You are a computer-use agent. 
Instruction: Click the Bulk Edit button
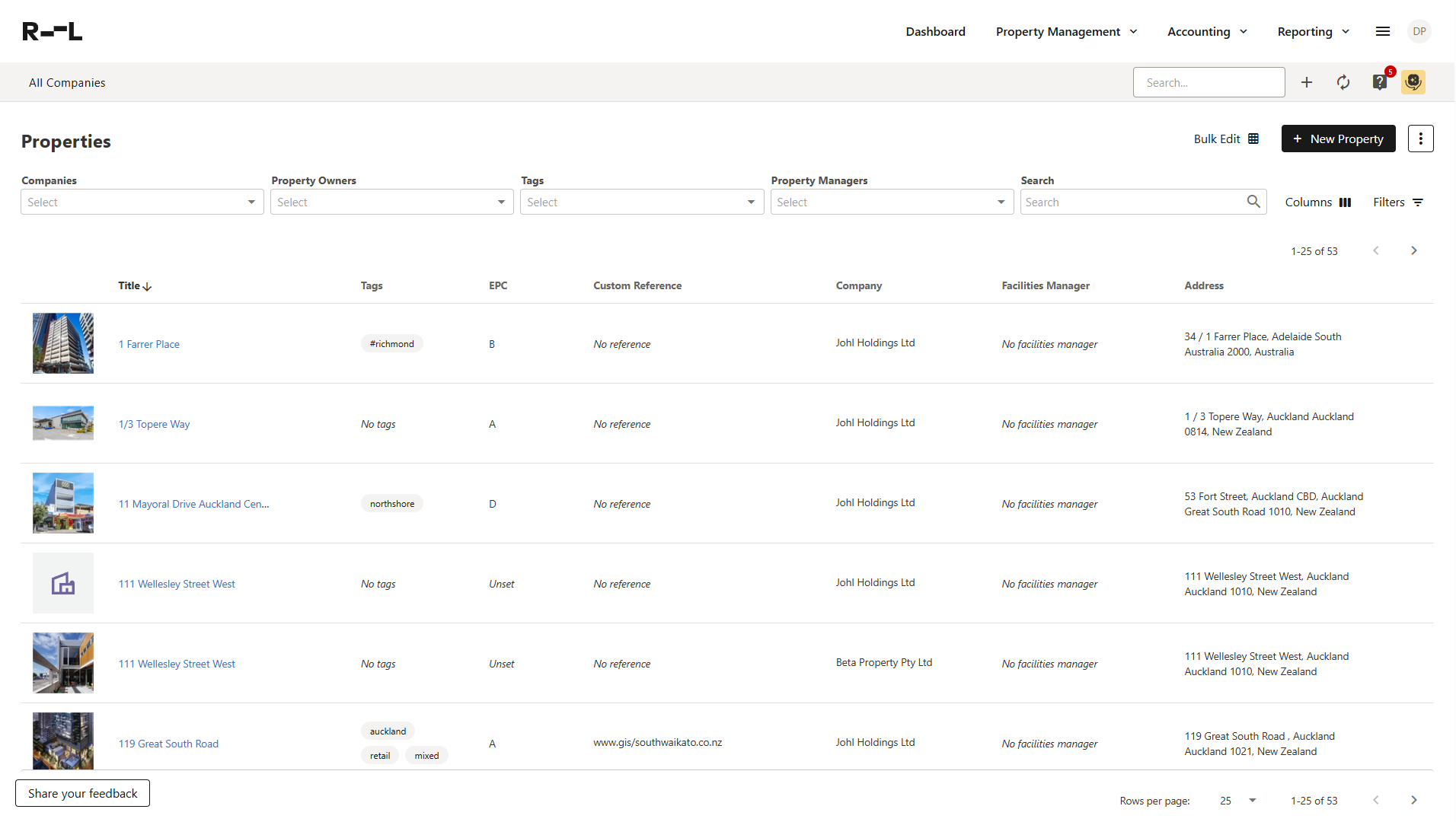pos(1226,139)
